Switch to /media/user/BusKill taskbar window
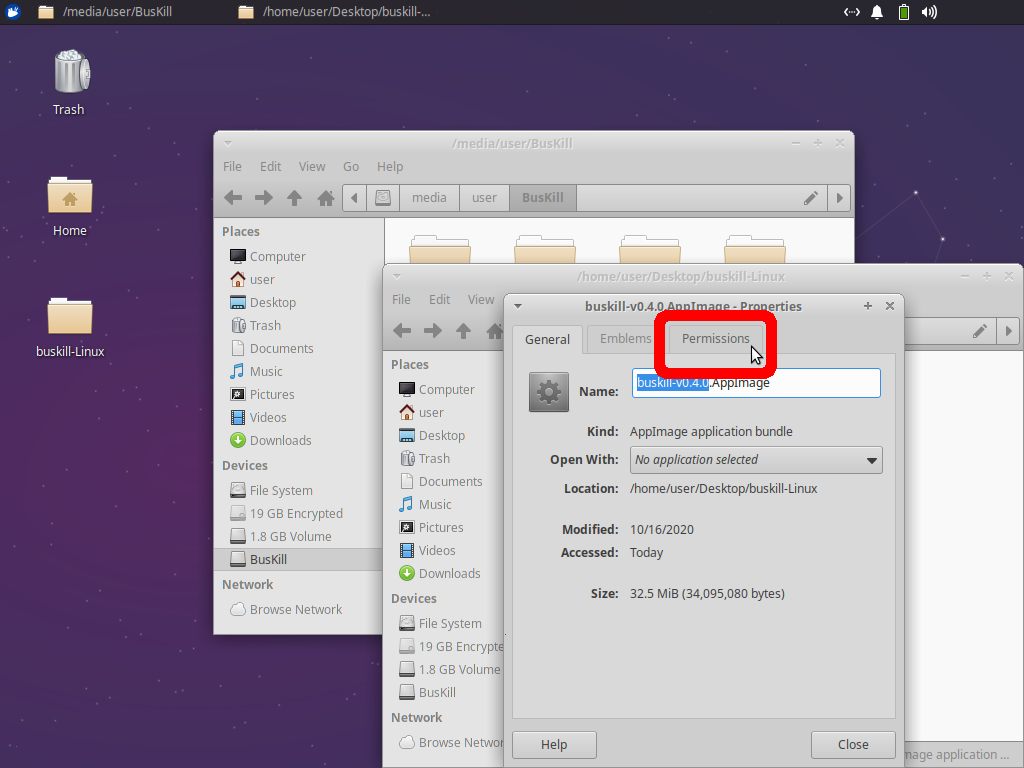 (106, 12)
